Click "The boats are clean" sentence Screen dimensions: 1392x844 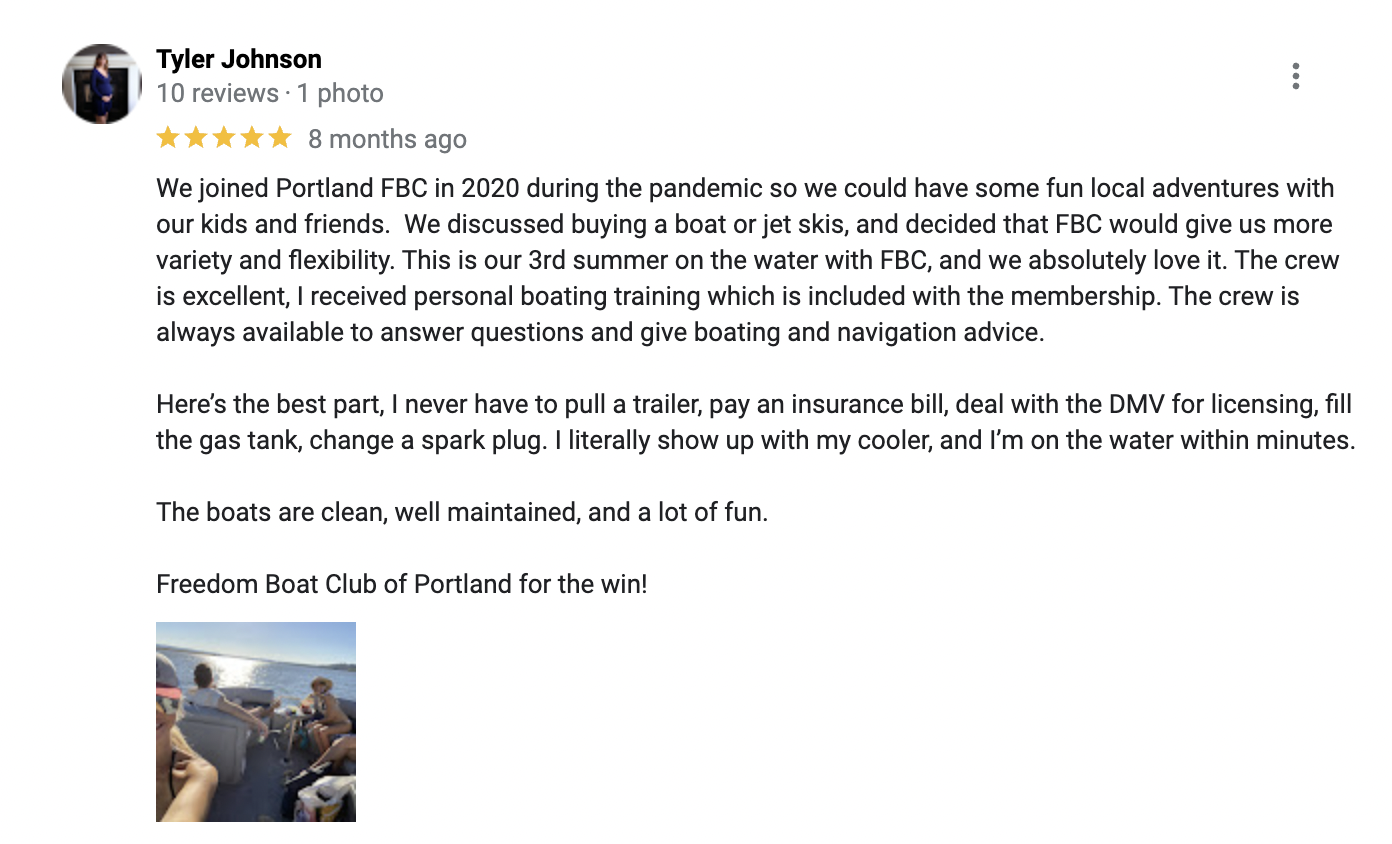pyautogui.click(x=462, y=513)
